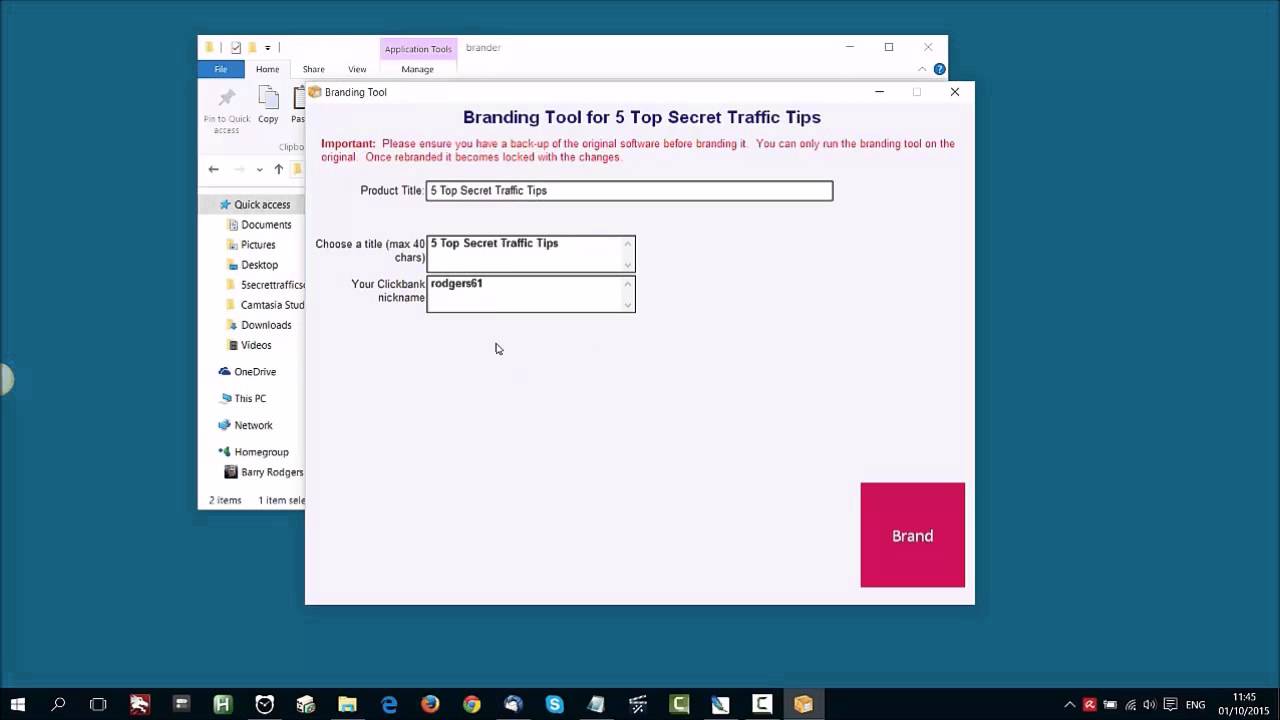Open the Manage tab in Explorer
Screen dimensions: 1280x720
[x=417, y=69]
